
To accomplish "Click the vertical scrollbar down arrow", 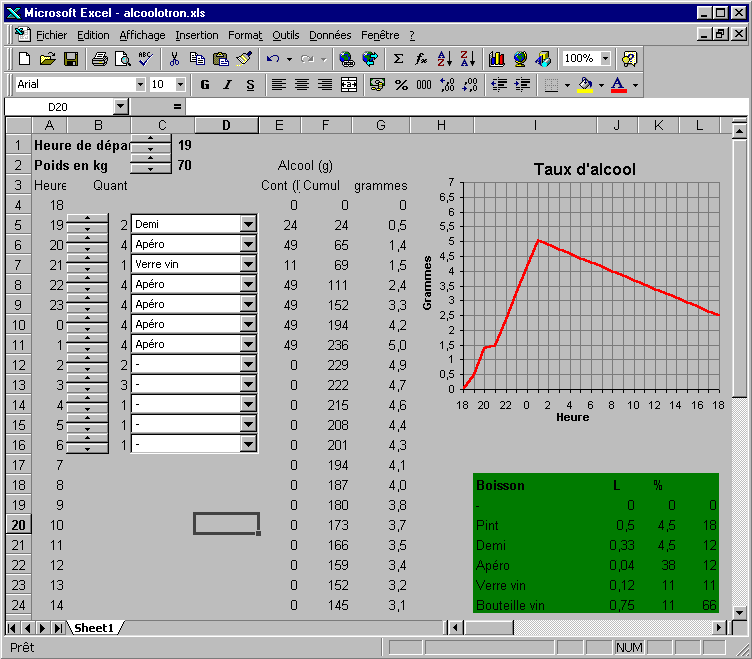I will click(x=739, y=612).
